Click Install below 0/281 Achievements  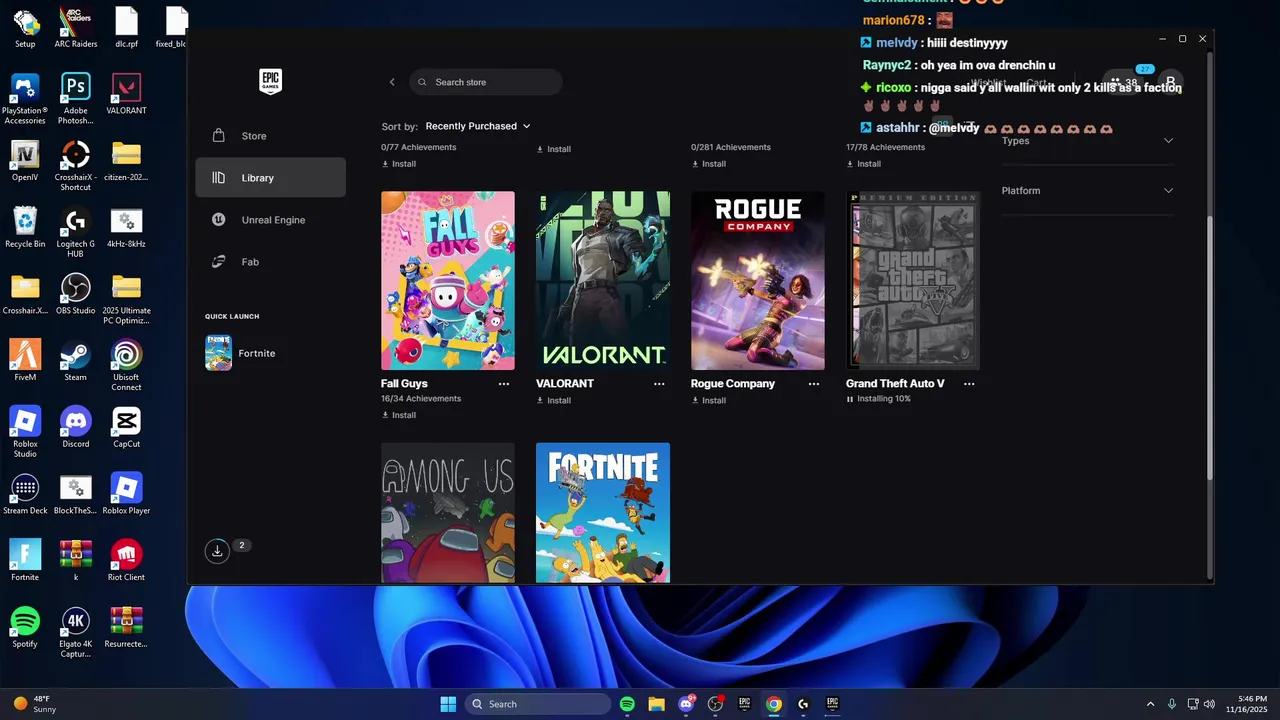pyautogui.click(x=709, y=164)
